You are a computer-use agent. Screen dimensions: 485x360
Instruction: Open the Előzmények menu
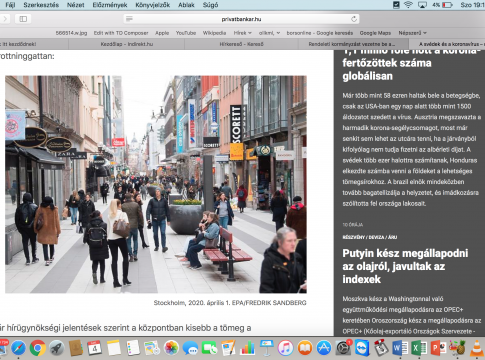click(x=110, y=5)
